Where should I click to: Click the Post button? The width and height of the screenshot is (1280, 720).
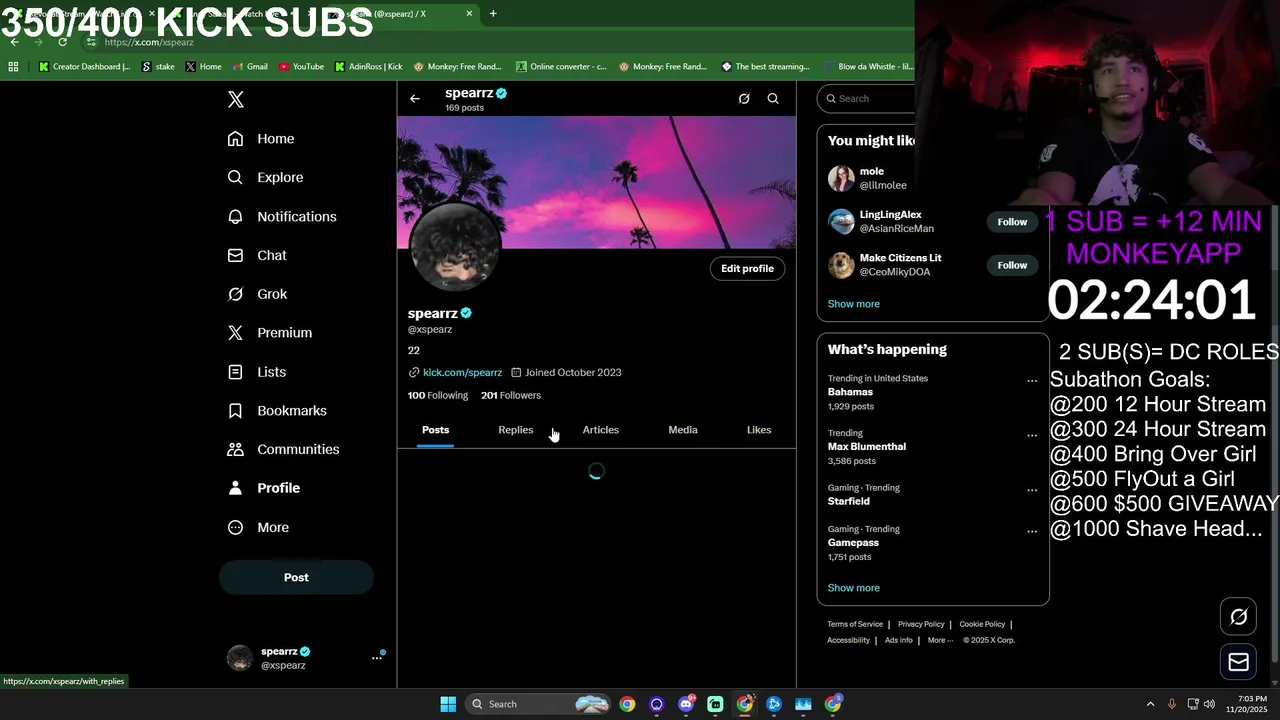296,577
